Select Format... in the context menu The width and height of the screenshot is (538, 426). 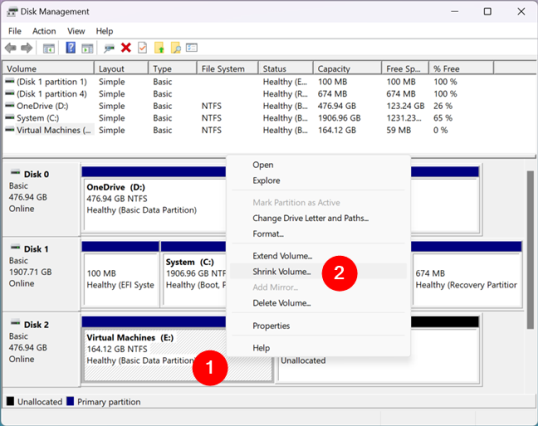318,234
